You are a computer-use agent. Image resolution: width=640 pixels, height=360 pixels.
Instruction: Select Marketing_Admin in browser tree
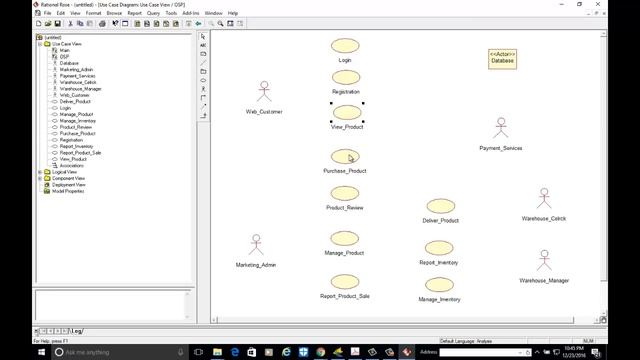pos(76,69)
